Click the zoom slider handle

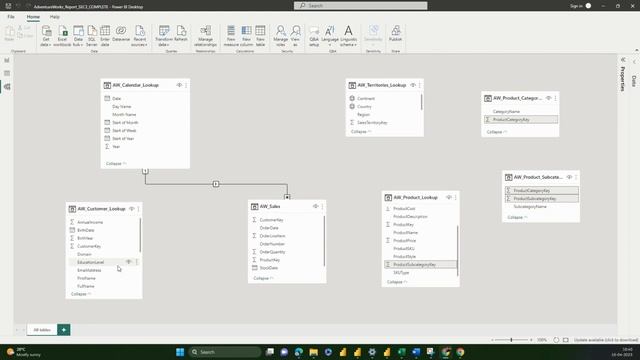[511, 340]
